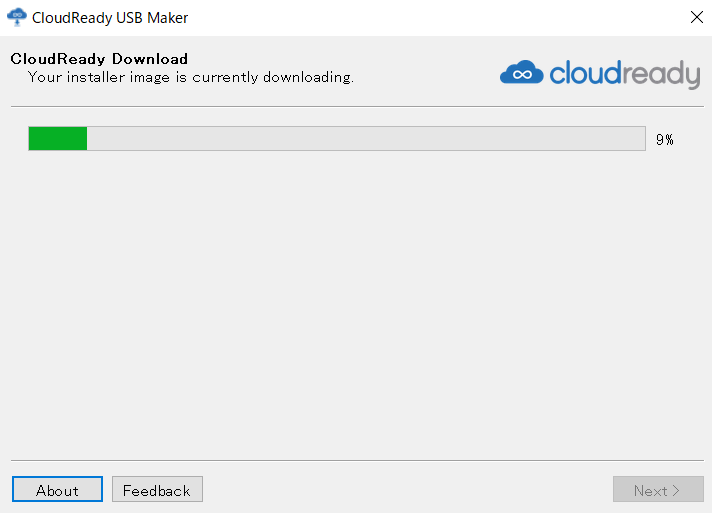
Task: Click the separator line under the header
Action: click(x=357, y=107)
